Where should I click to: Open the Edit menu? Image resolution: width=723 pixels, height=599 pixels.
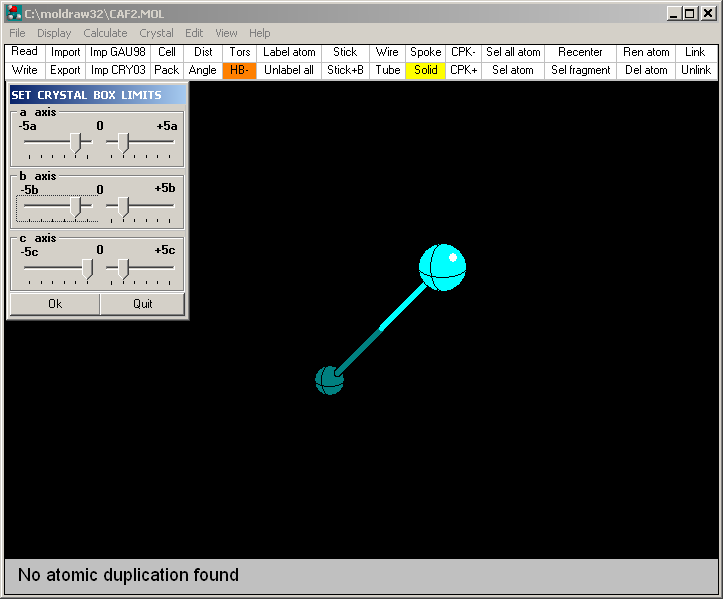point(194,33)
